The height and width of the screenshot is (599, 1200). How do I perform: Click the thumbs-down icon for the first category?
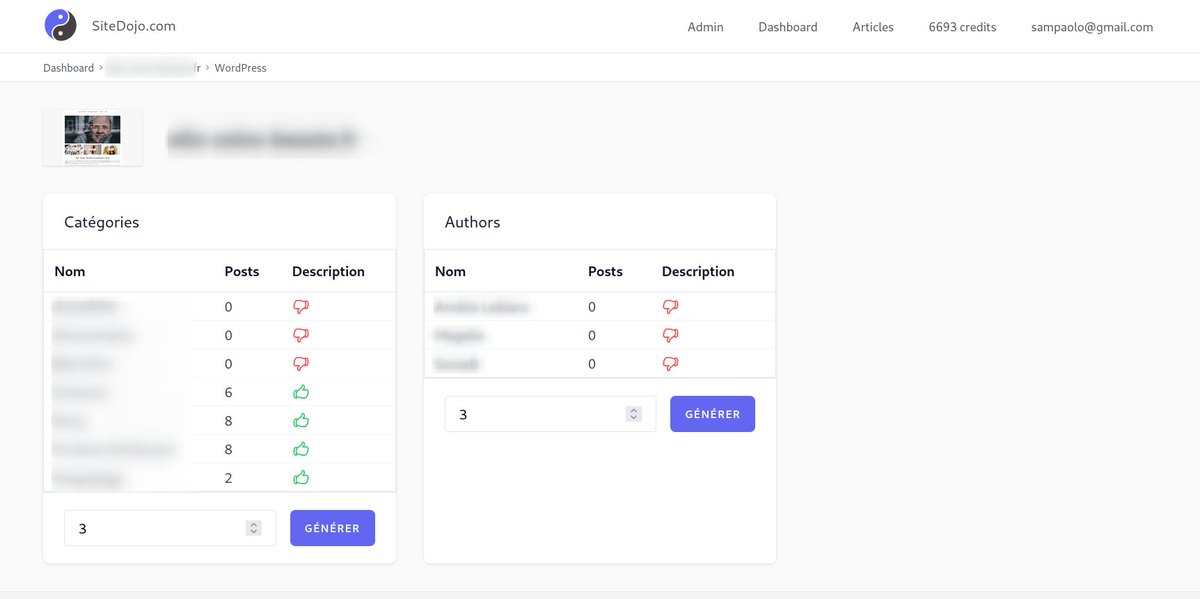[301, 306]
